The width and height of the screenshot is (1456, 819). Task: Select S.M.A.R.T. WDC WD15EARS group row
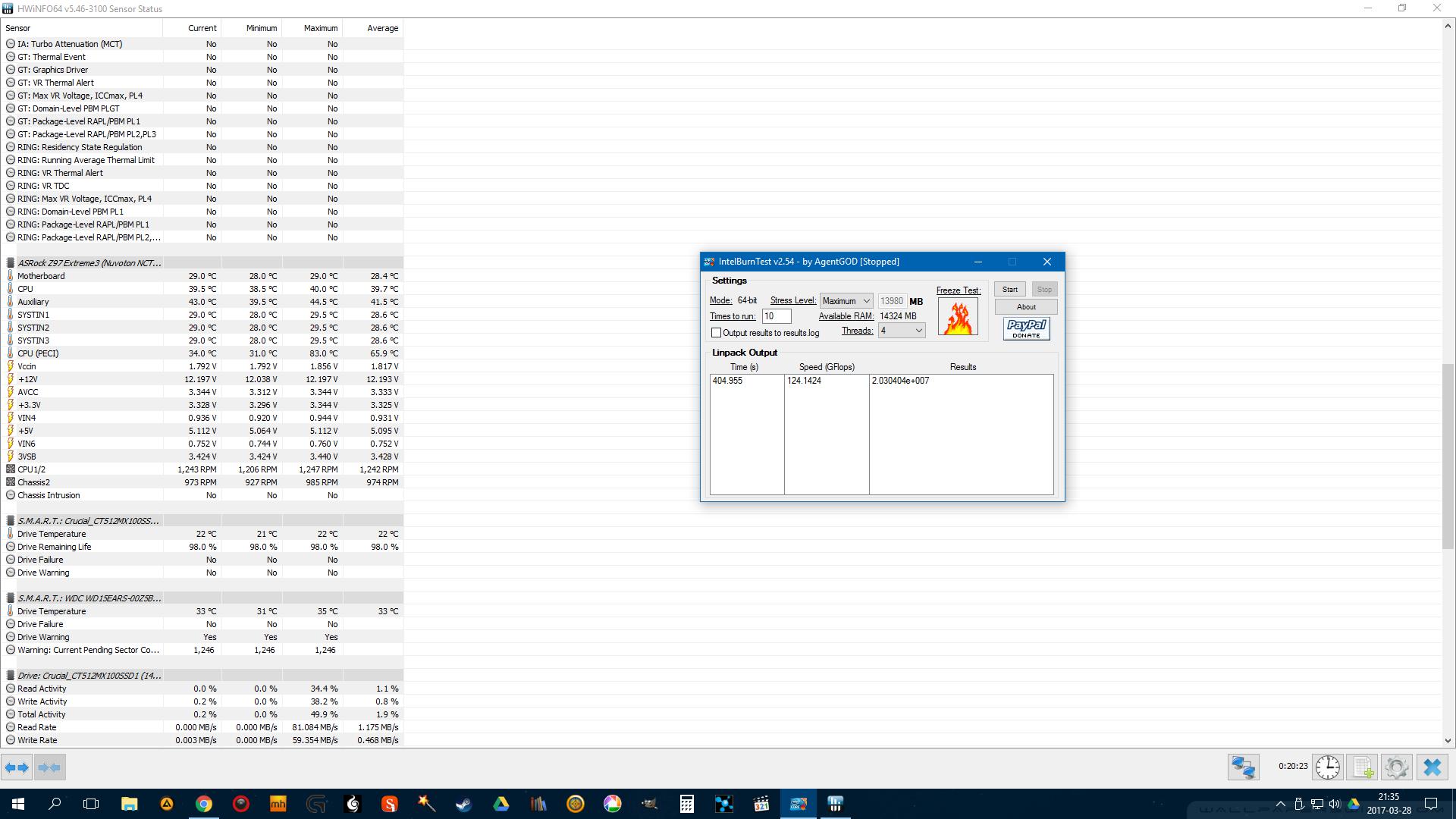point(202,598)
